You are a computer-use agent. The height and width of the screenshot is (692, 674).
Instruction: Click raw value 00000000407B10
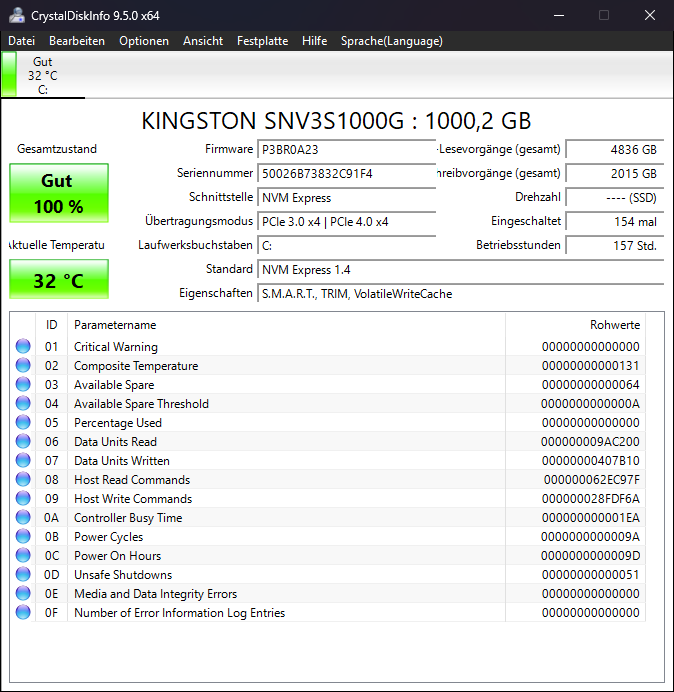591,461
